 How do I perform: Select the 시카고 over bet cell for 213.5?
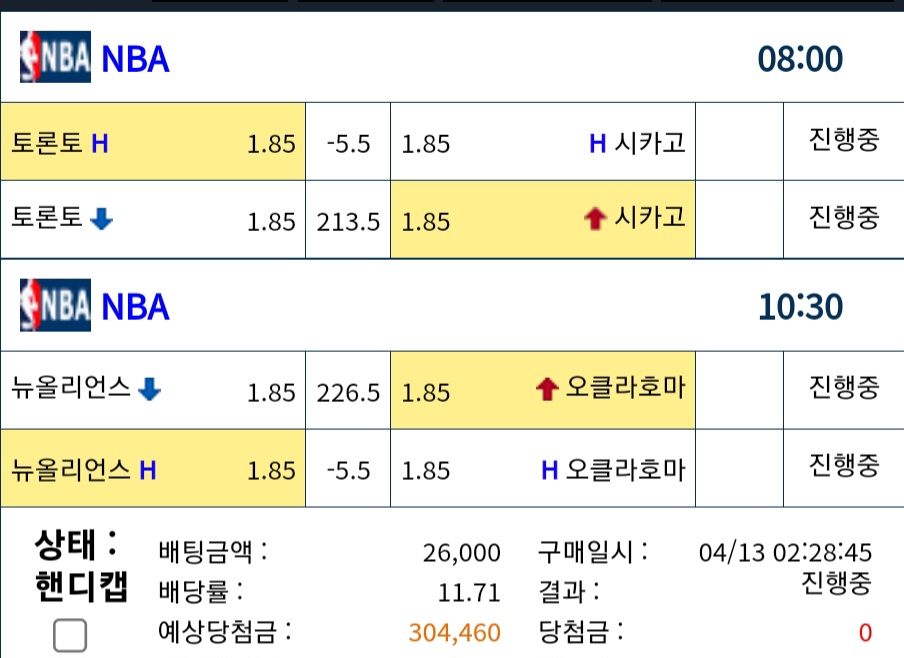[543, 220]
